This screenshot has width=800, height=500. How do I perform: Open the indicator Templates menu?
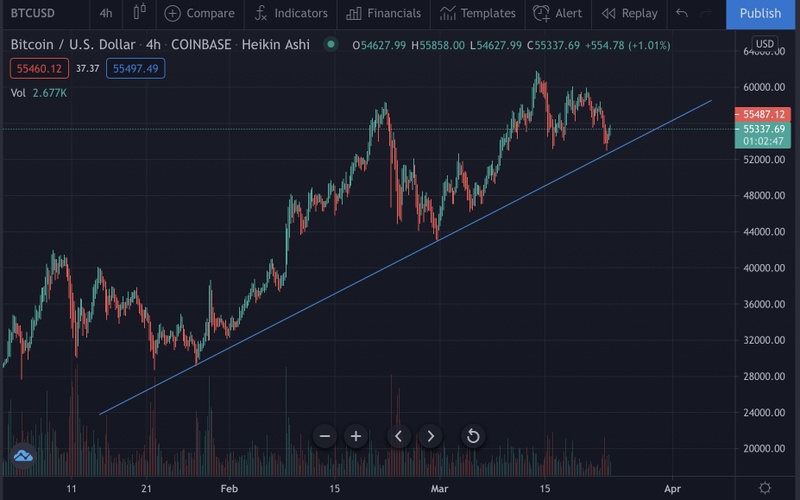(477, 13)
